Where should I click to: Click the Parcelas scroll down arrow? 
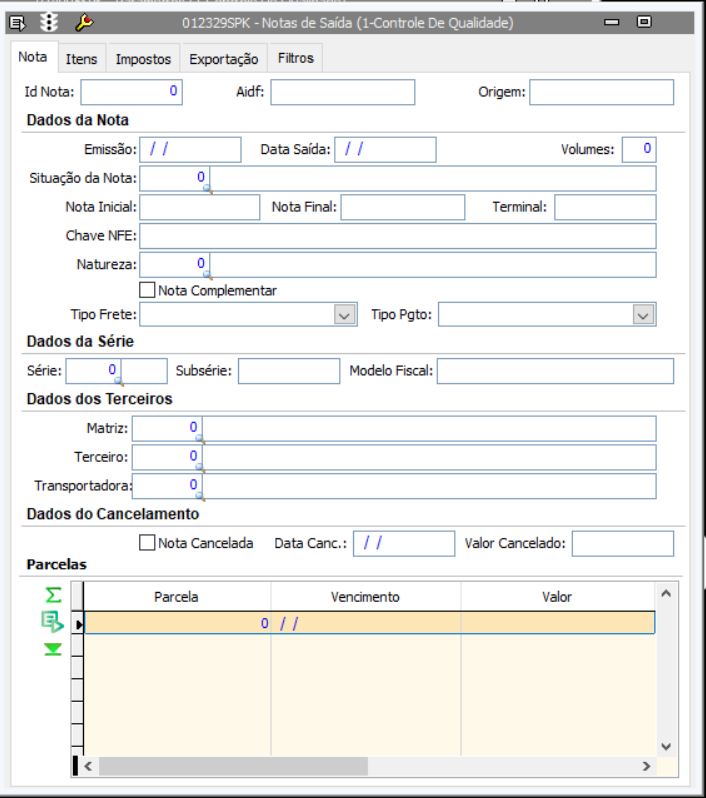pyautogui.click(x=666, y=747)
